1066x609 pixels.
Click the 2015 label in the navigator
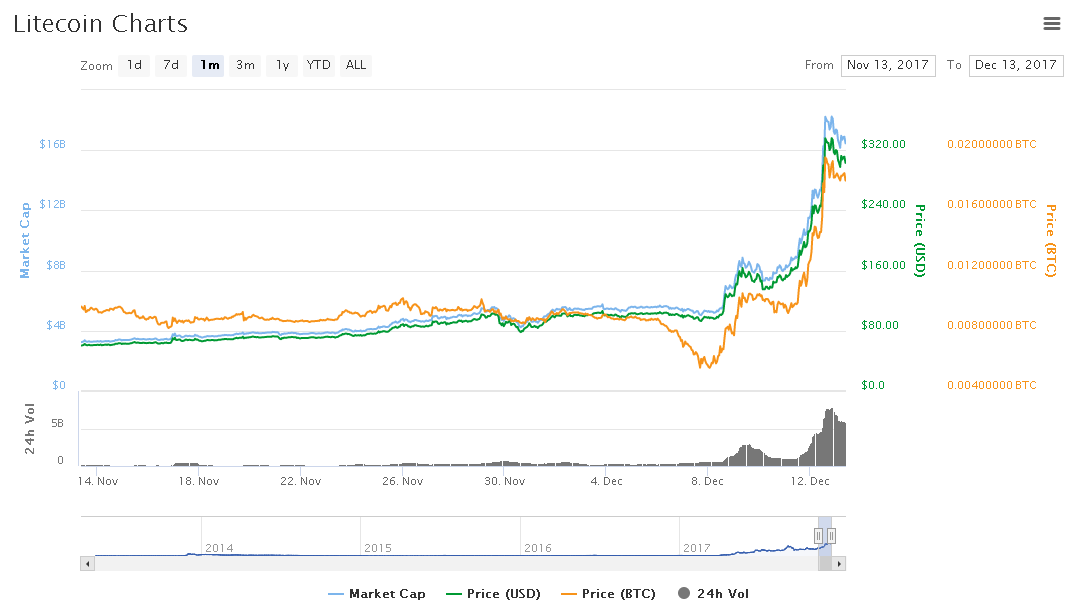(378, 548)
